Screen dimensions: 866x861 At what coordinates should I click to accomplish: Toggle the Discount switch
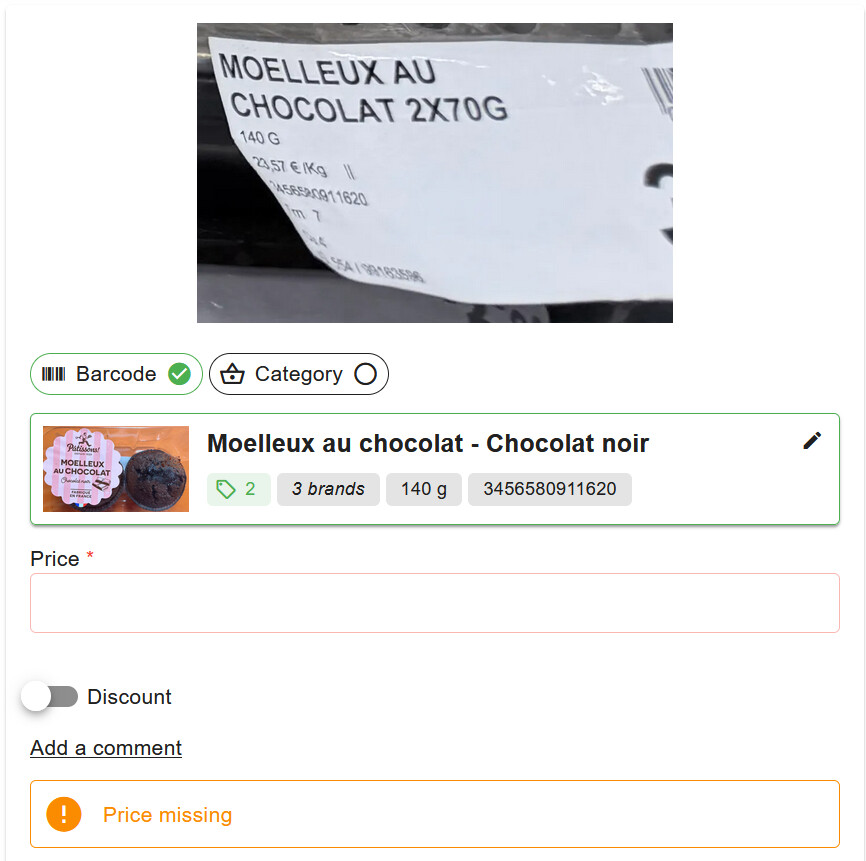click(x=50, y=696)
